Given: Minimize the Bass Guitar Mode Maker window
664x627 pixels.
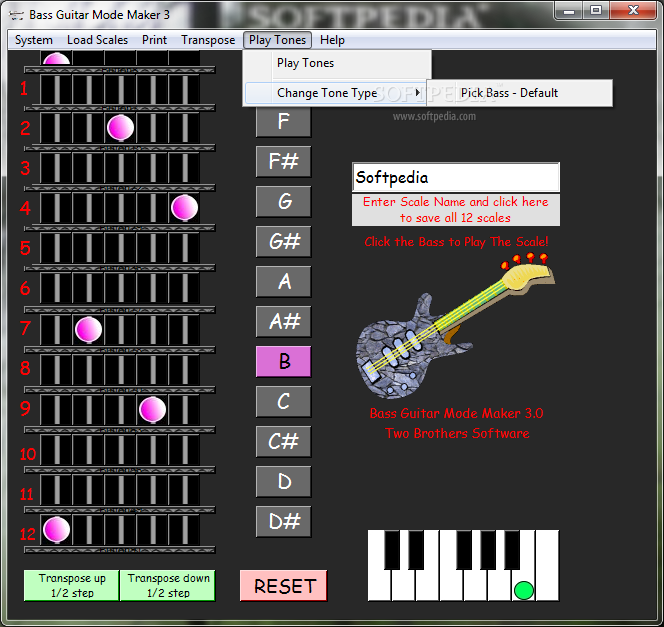Looking at the screenshot, I should click(569, 11).
